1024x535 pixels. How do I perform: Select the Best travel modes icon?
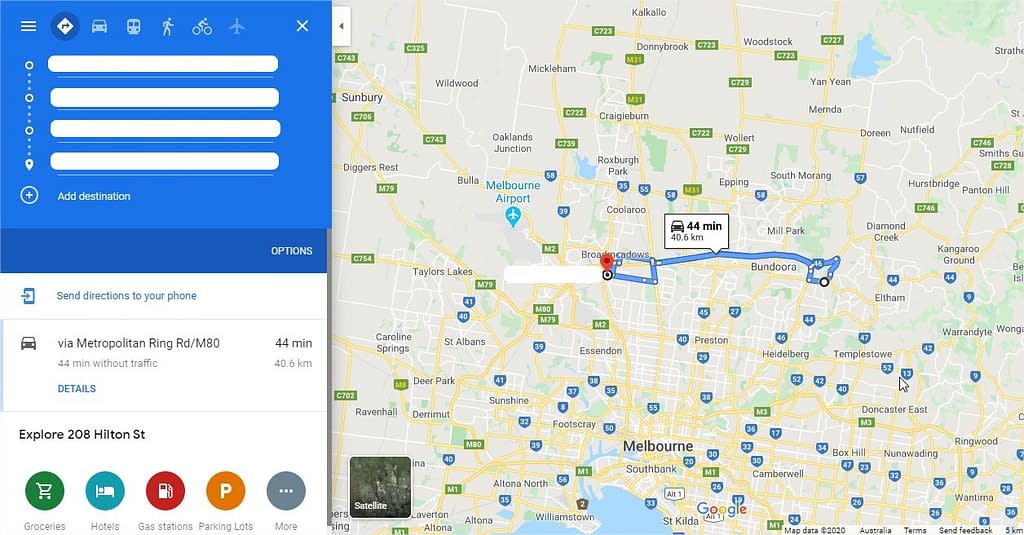(x=65, y=26)
